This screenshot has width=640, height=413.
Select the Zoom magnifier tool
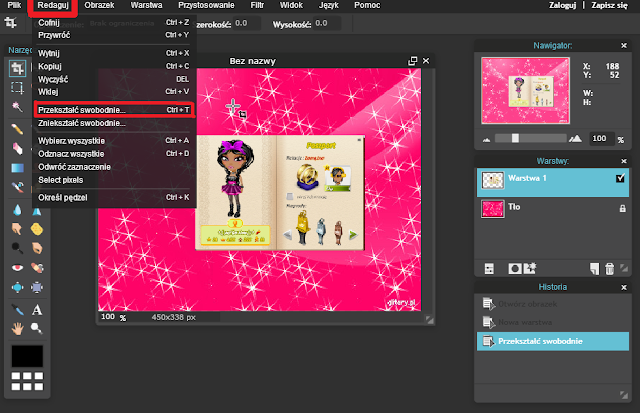tap(37, 329)
